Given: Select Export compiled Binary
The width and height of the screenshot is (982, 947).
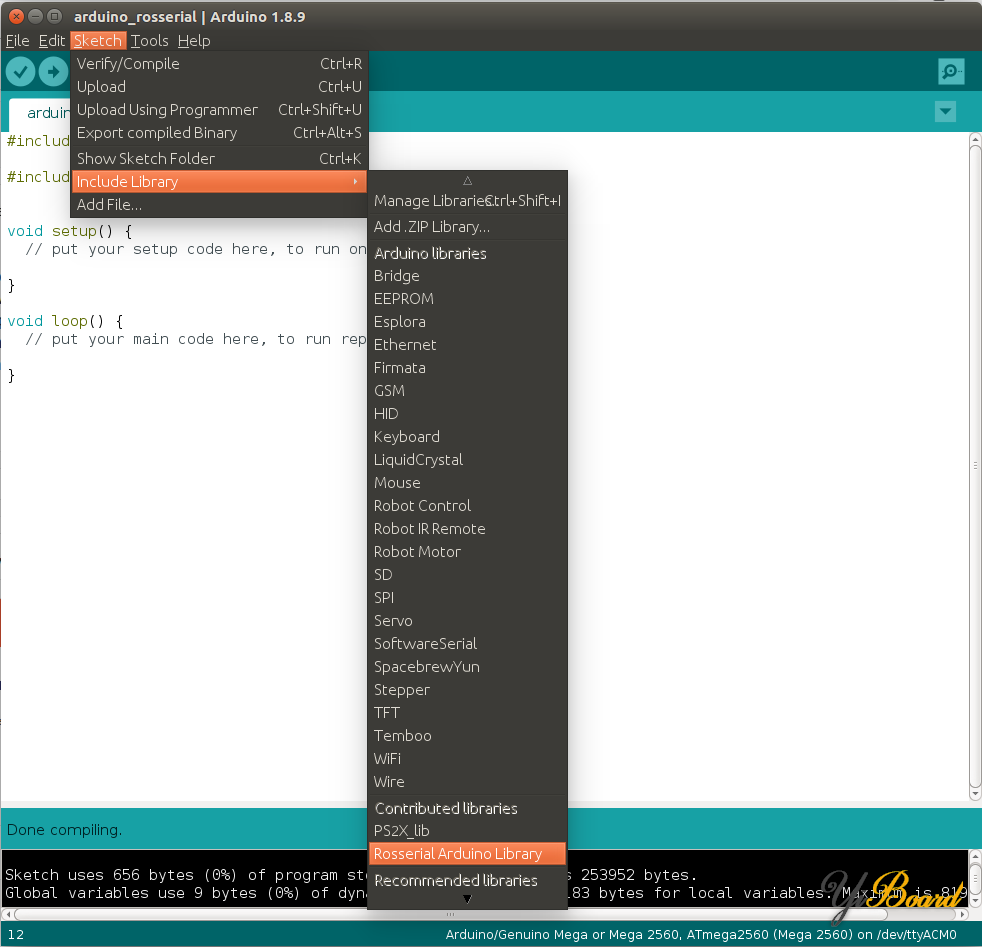Looking at the screenshot, I should [219, 133].
